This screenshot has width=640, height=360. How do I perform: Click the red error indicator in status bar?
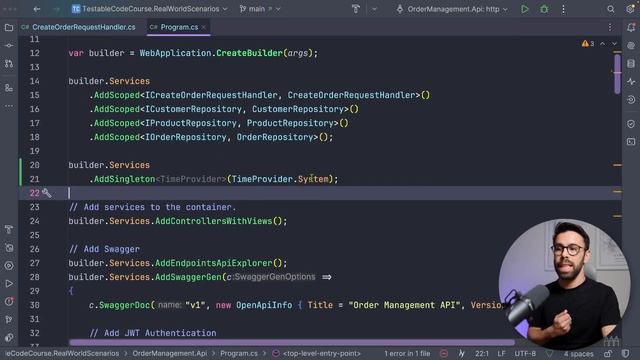click(x=444, y=353)
